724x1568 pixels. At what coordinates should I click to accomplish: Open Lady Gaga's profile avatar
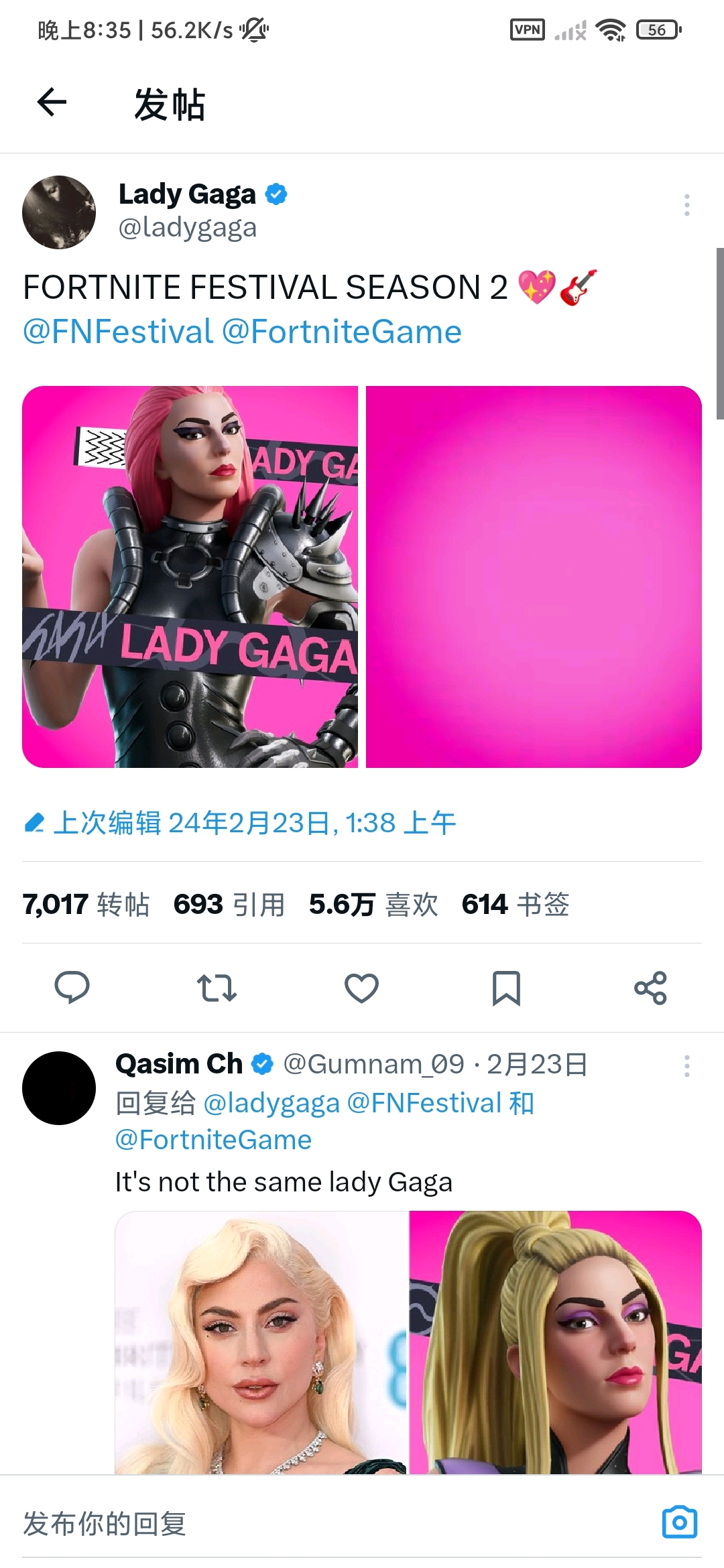(x=59, y=212)
